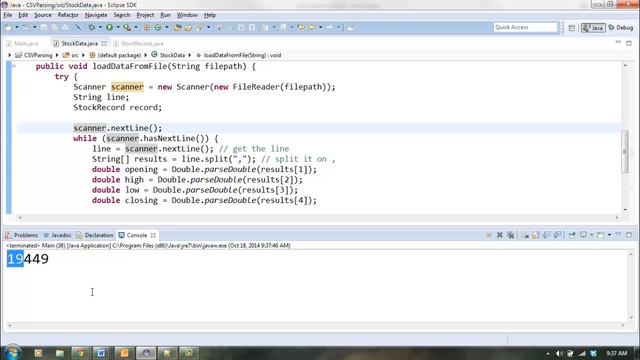Maximize the Console panel
Screen dimensions: 640x360
point(629,235)
